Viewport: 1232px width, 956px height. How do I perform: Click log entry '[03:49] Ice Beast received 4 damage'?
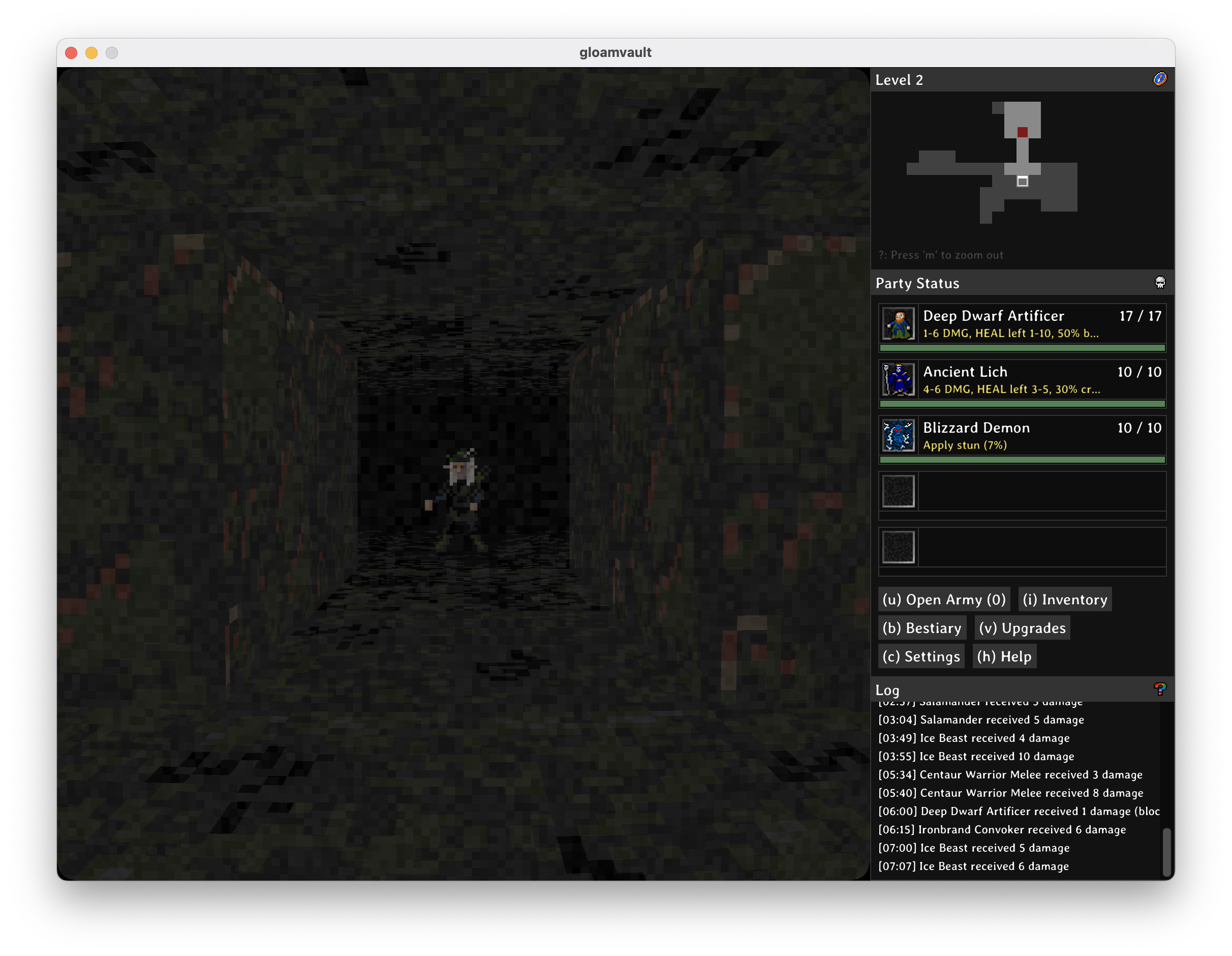[974, 738]
